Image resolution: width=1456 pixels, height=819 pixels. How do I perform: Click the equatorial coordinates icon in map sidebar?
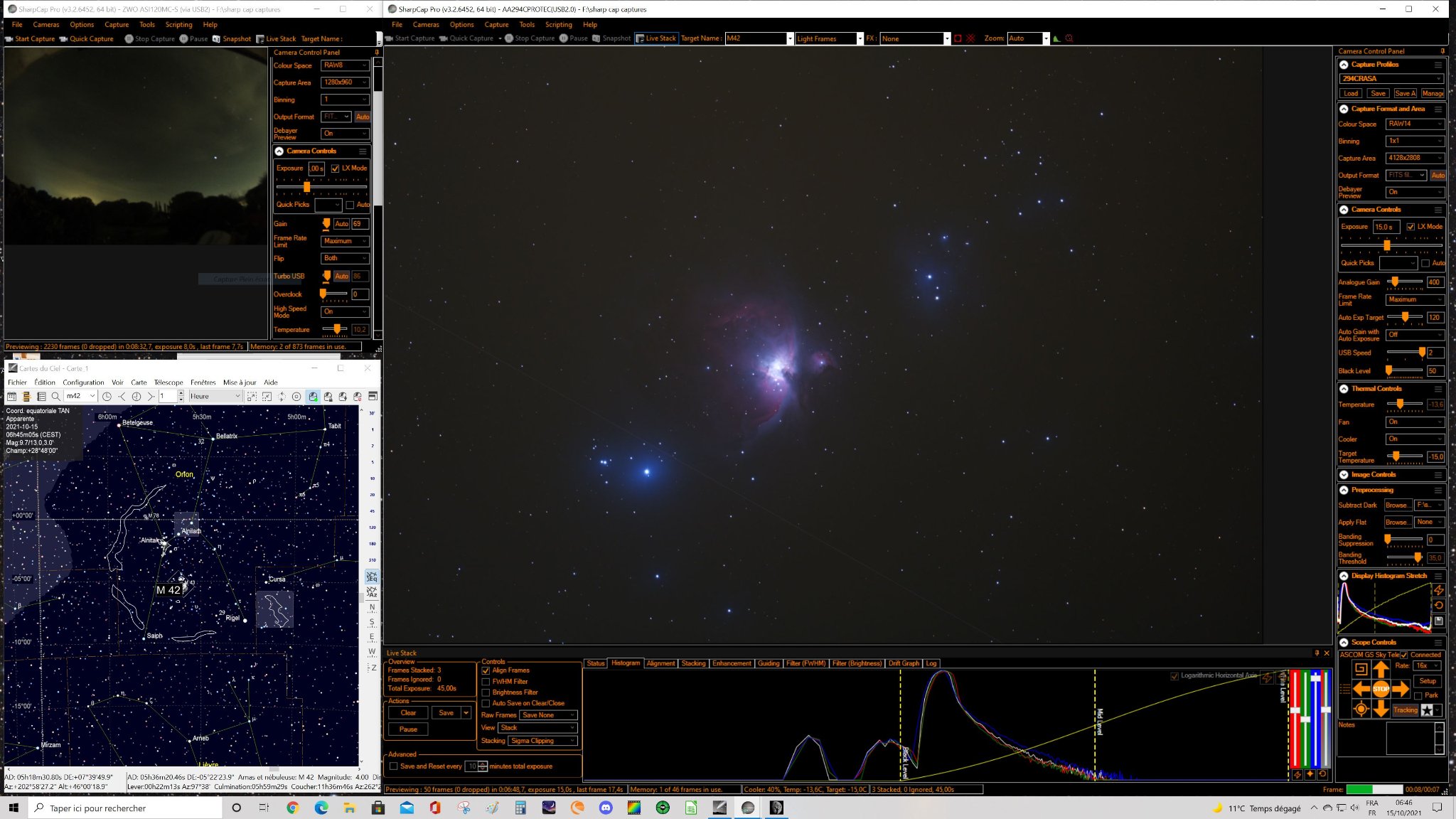click(x=372, y=577)
